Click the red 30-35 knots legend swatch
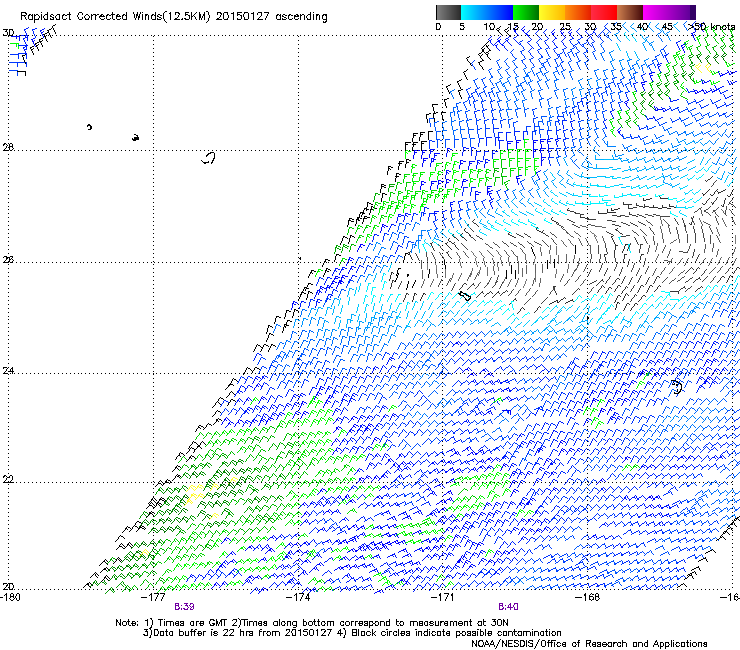 tap(604, 12)
